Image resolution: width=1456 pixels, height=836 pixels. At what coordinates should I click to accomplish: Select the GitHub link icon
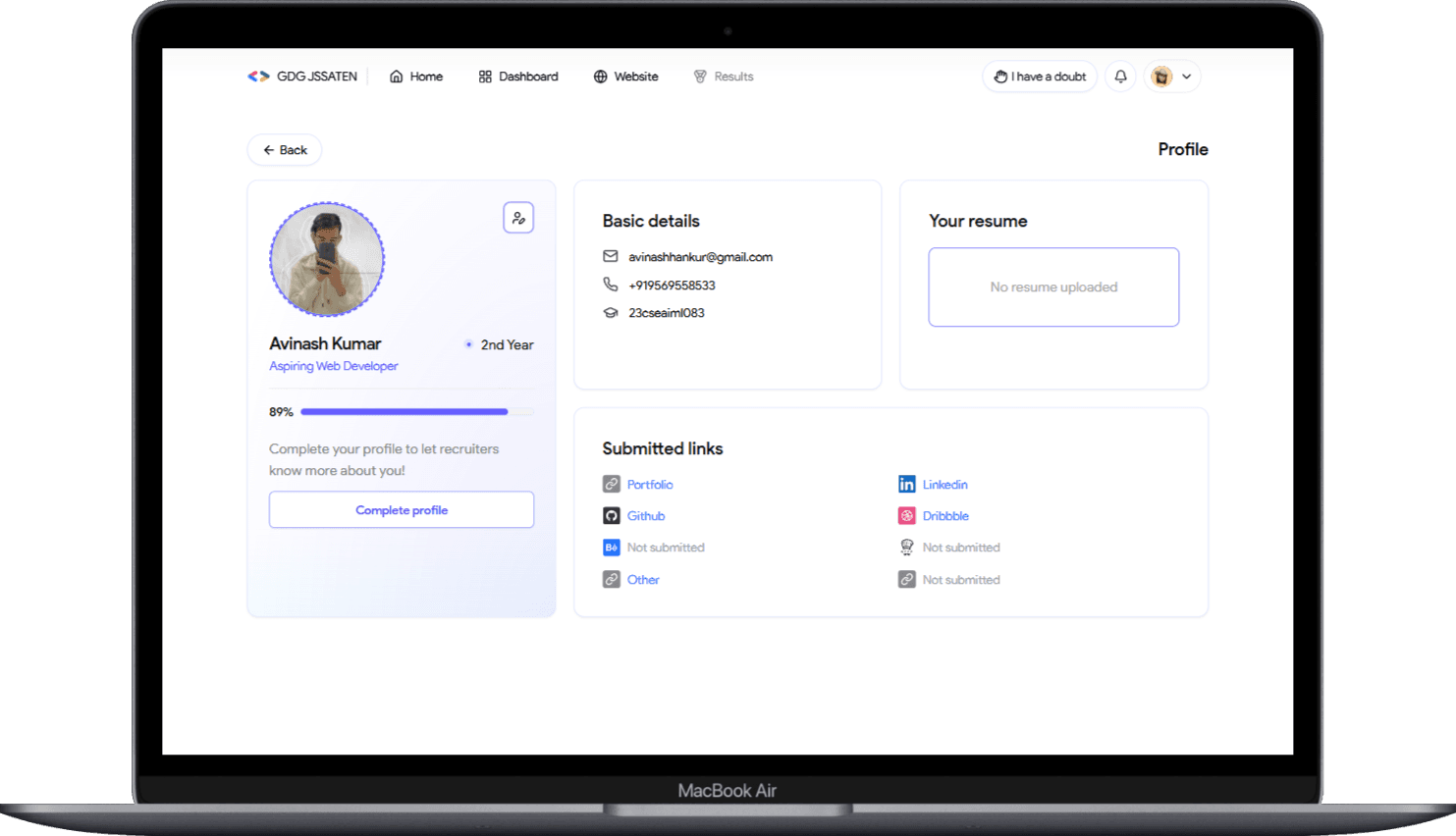click(x=614, y=515)
